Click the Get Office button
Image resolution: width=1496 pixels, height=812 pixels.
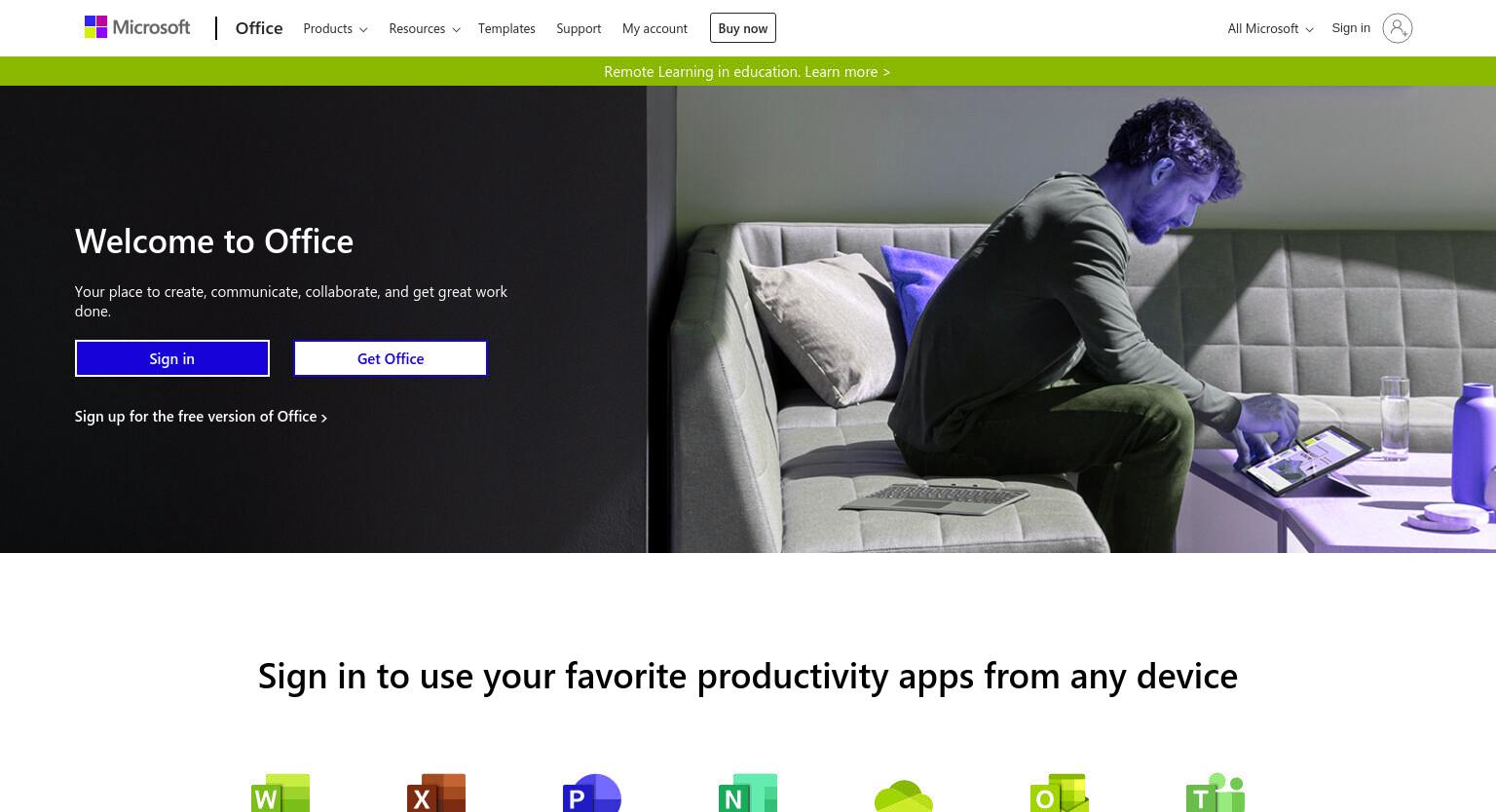tap(391, 358)
